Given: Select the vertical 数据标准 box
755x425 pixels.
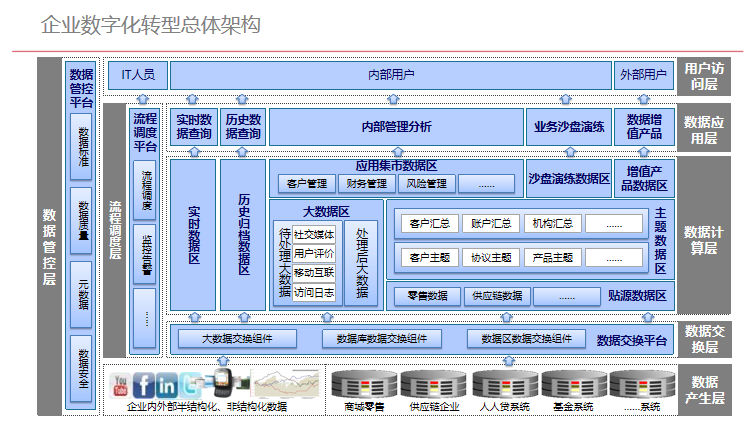Looking at the screenshot, I should click(x=80, y=146).
